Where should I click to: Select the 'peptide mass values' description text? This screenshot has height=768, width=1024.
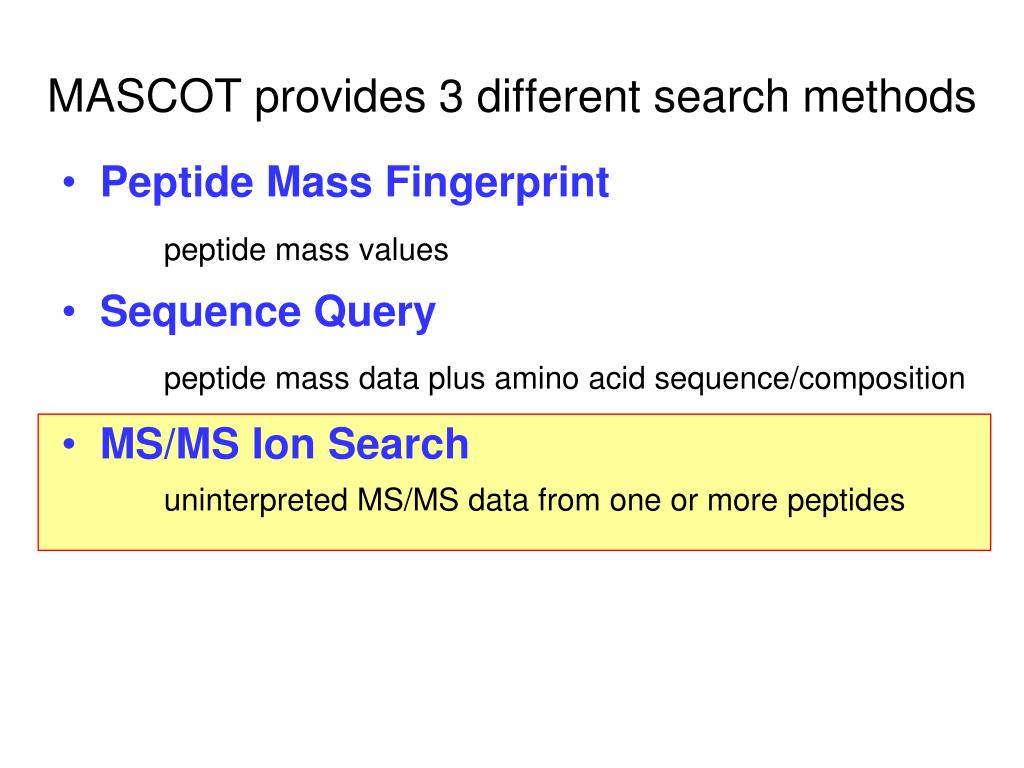coord(306,251)
